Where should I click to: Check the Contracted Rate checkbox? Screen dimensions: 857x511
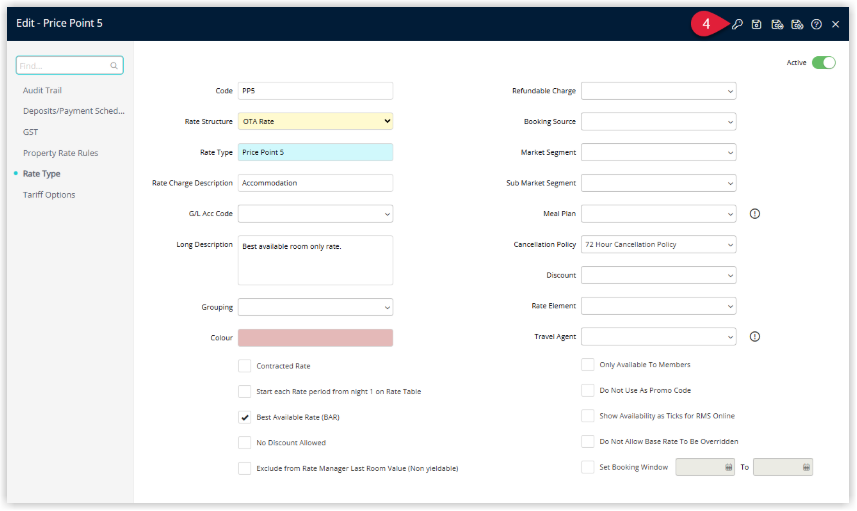(244, 366)
